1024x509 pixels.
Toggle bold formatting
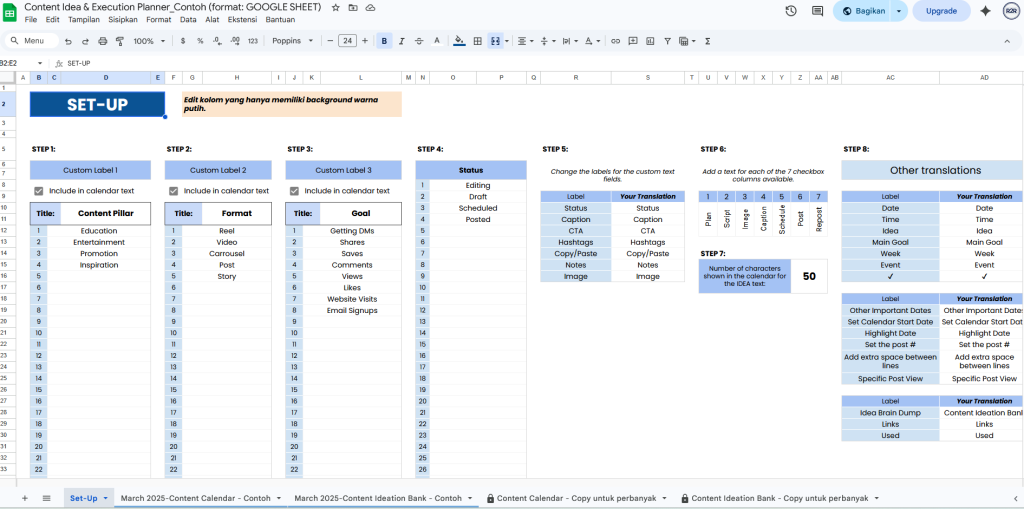(x=385, y=41)
